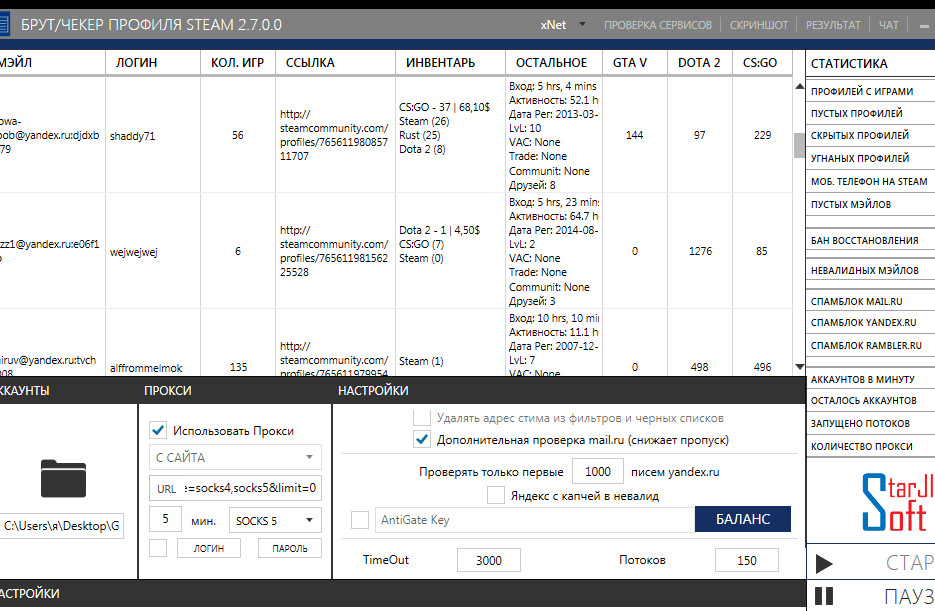Select НЕВАЛИДНЫХ МЭЙЛОВ statistic row
This screenshot has width=935, height=611.
(871, 270)
